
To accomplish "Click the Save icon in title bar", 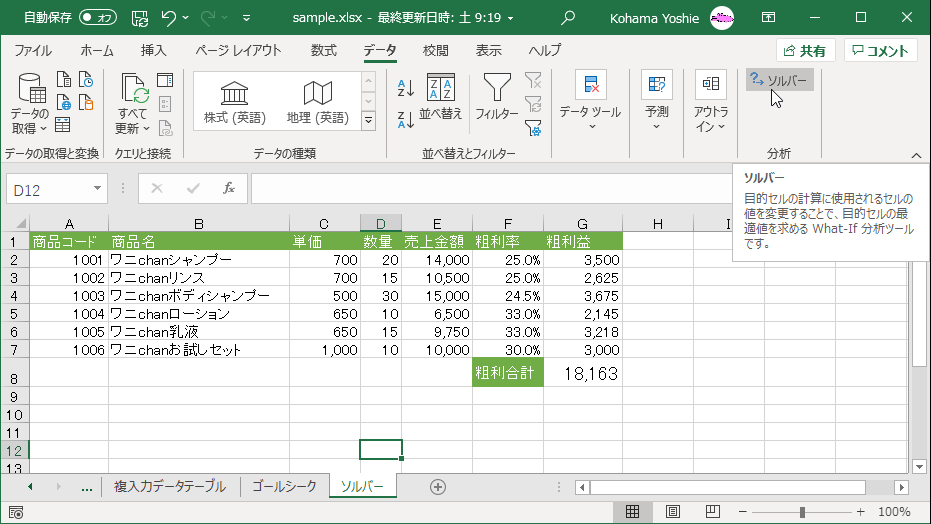I will pos(140,18).
